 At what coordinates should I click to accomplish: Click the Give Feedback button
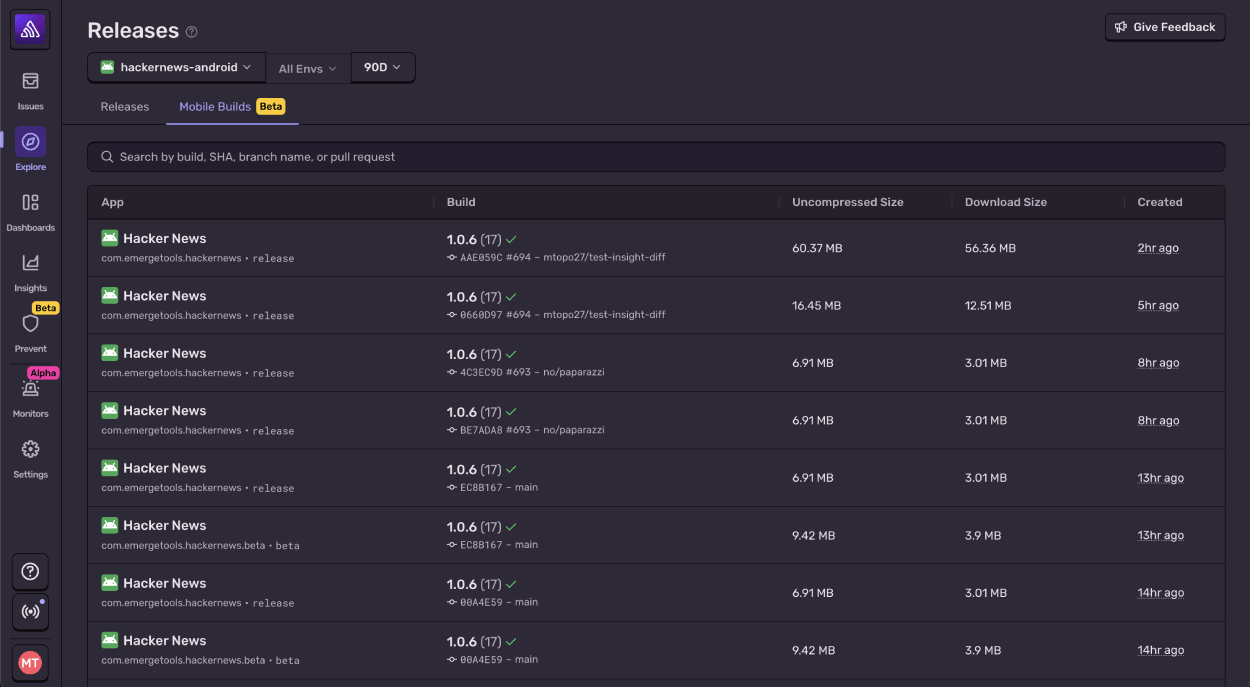pos(1164,27)
